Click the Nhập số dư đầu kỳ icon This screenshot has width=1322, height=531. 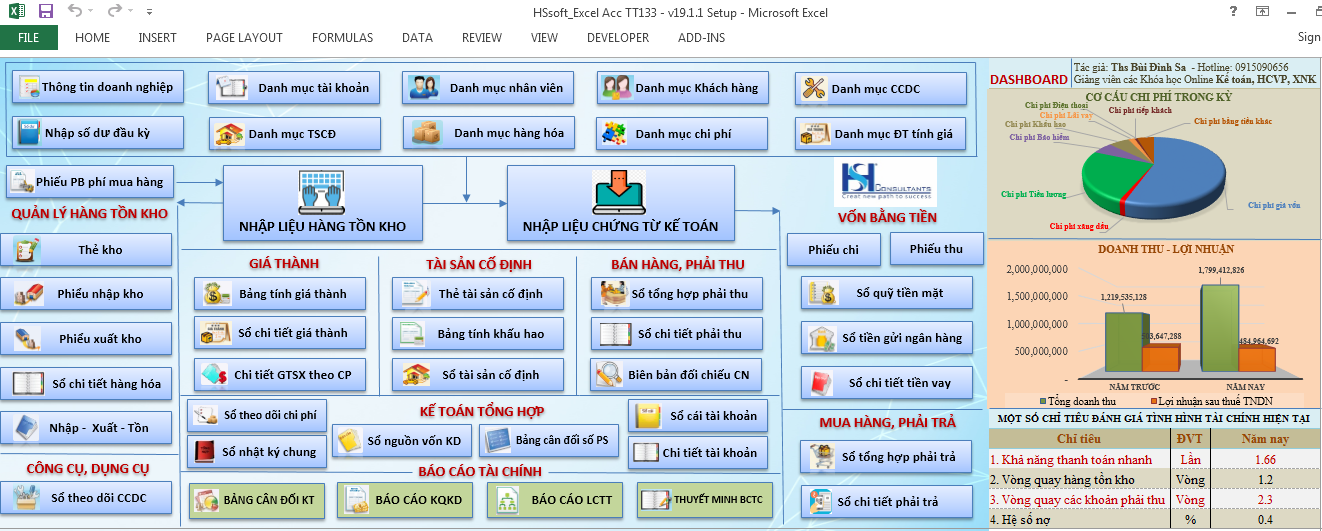[x=29, y=132]
